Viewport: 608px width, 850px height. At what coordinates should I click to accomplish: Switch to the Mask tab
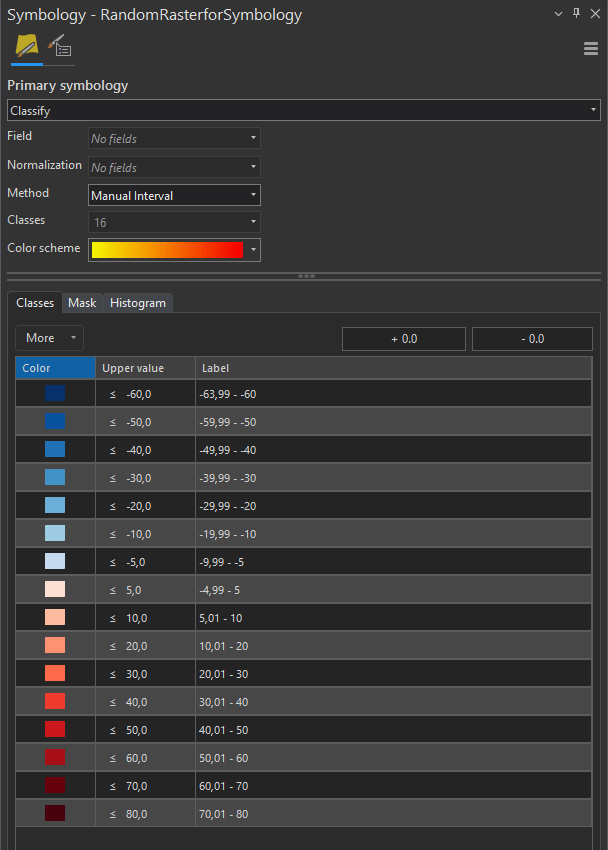[82, 302]
